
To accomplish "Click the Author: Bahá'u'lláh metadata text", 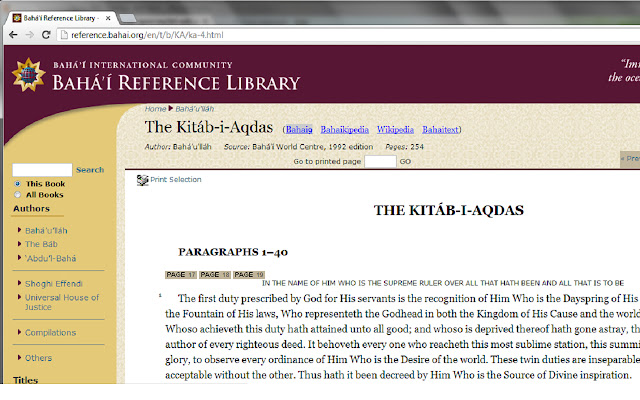I will [x=178, y=147].
